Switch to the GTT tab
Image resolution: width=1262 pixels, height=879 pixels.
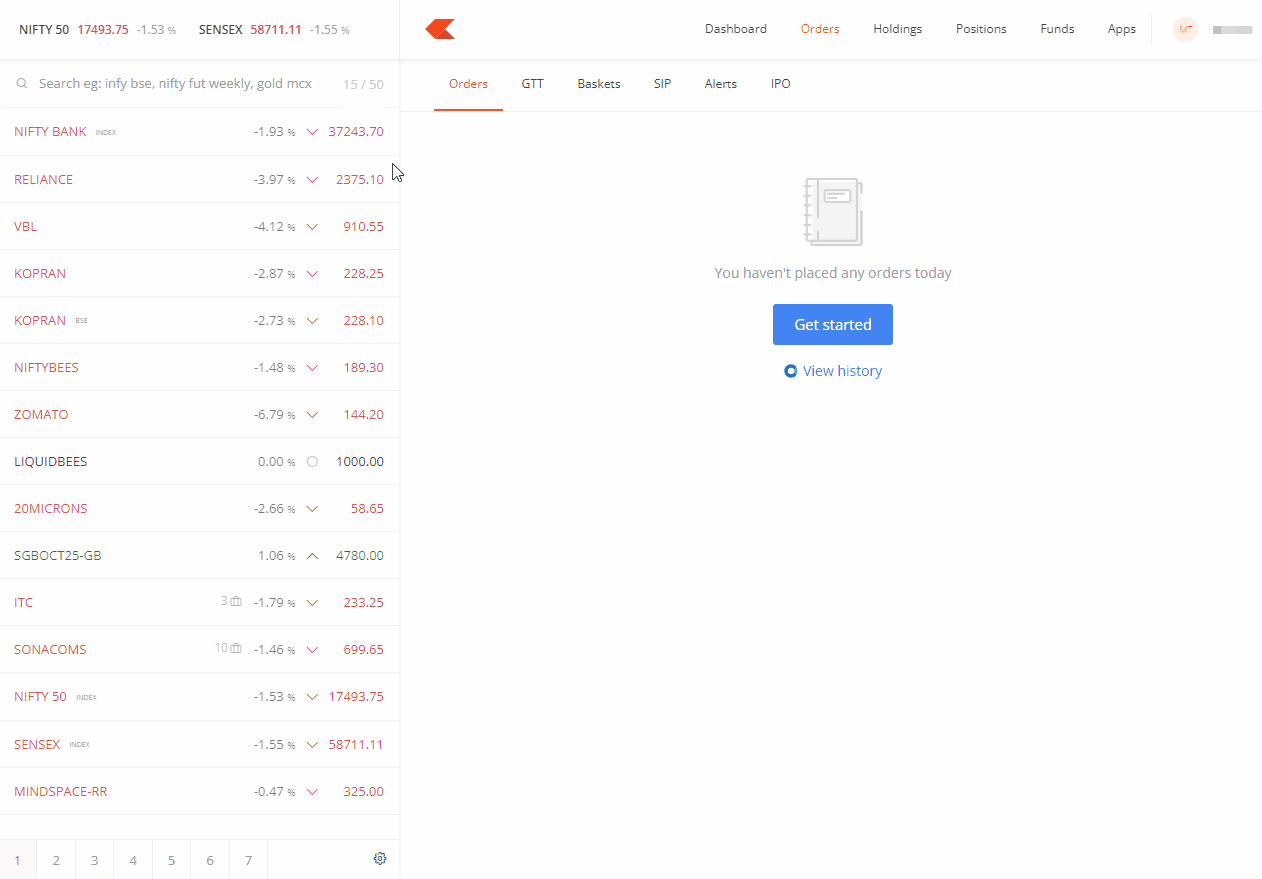point(532,84)
